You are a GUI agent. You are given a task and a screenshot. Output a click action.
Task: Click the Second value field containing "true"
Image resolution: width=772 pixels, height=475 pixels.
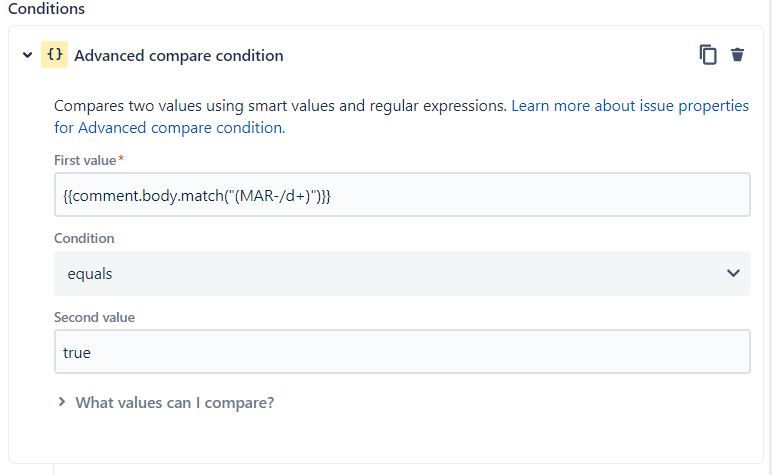pos(401,352)
